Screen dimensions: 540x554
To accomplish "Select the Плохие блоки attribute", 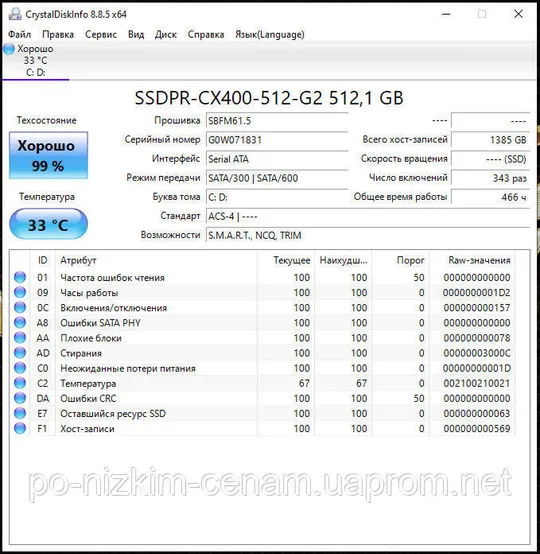I will coord(91,338).
